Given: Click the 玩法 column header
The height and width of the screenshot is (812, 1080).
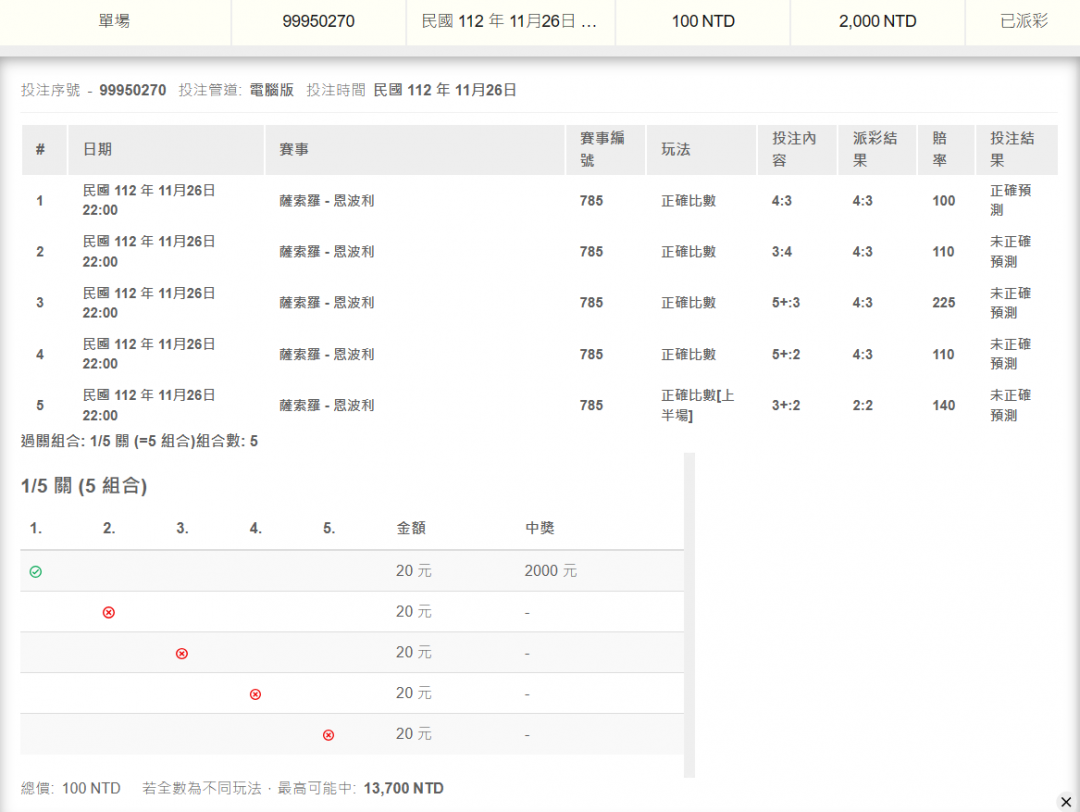Looking at the screenshot, I should [701, 149].
